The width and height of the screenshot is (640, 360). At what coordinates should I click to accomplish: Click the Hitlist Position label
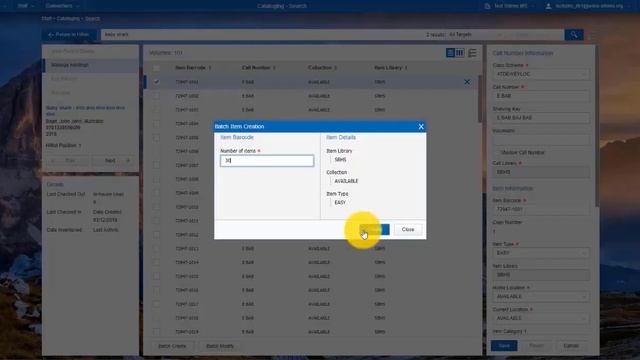(63, 146)
